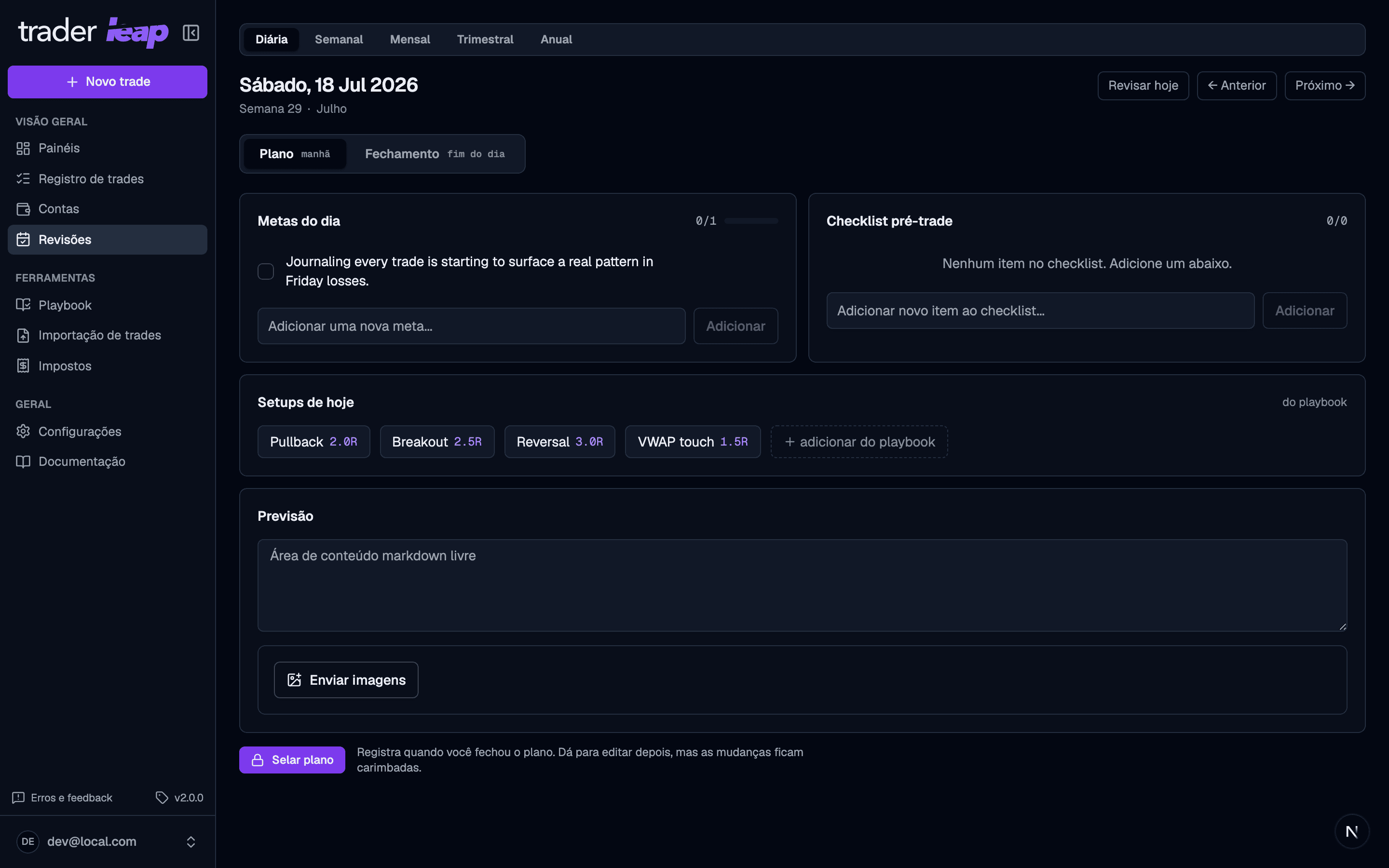Viewport: 1389px width, 868px height.
Task: Toggle the VWAP touch 1.5R setup chip
Action: coord(692,441)
